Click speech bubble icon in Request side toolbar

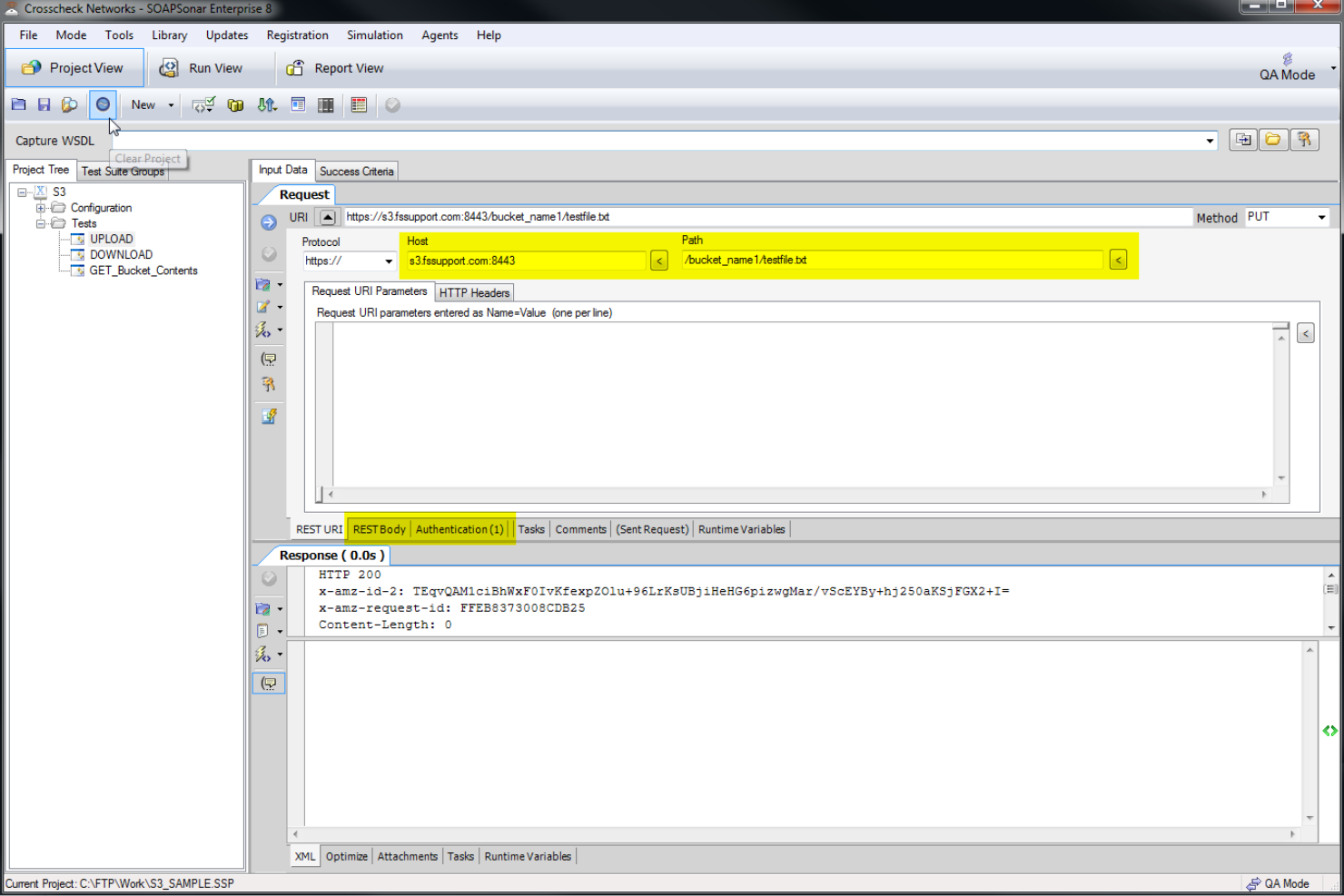[269, 359]
